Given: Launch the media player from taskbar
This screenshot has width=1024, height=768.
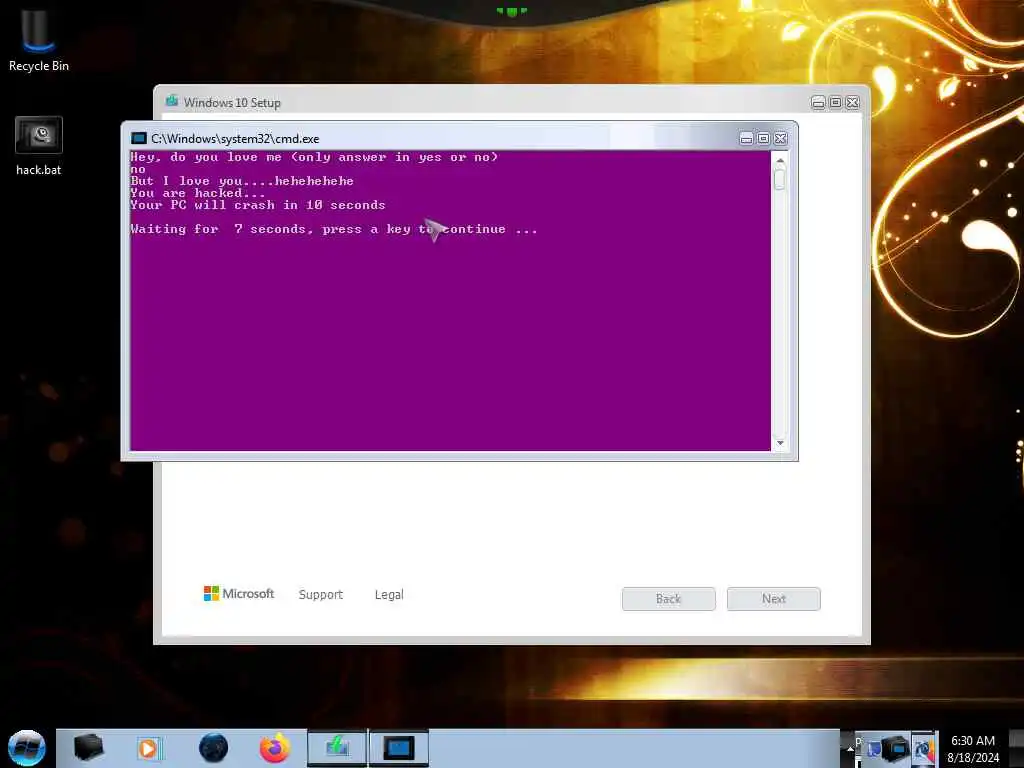Looking at the screenshot, I should tap(149, 748).
